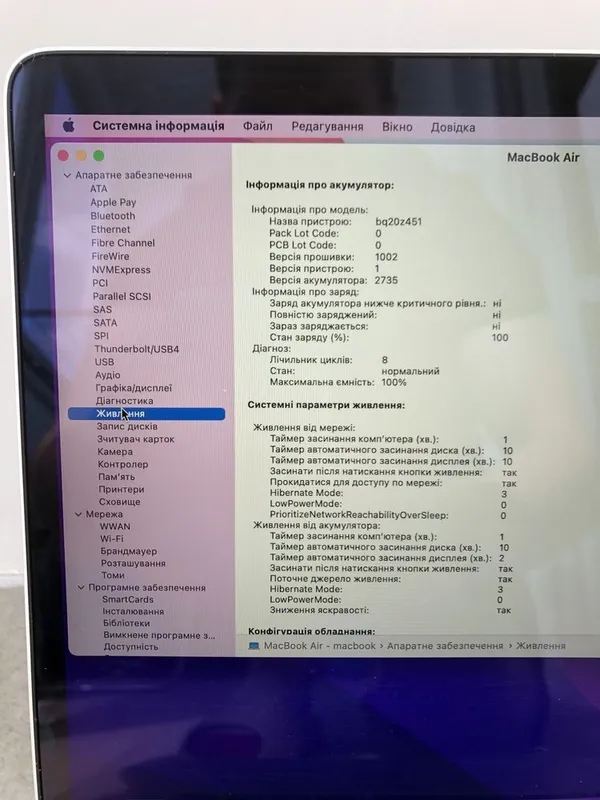This screenshot has height=800, width=600.
Task: Select NVMExpress in the sidebar
Action: tap(121, 270)
